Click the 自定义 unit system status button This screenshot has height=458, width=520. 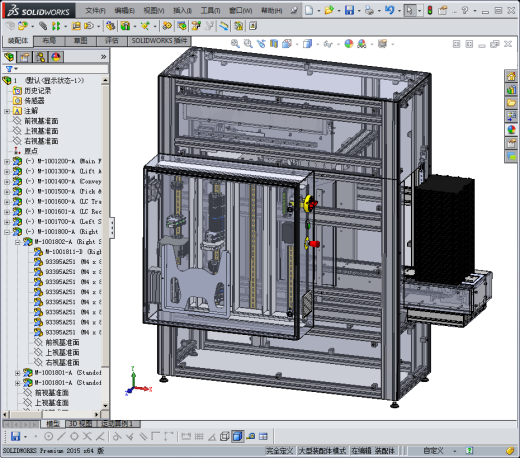[433, 451]
